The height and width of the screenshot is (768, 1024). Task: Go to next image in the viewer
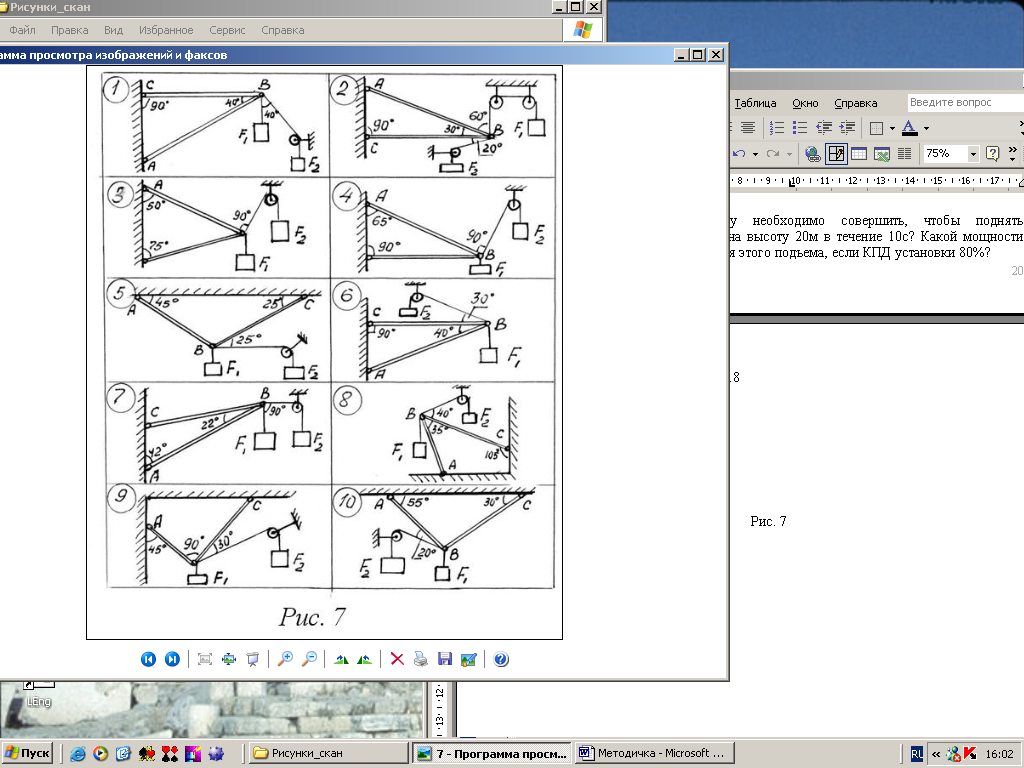point(172,659)
